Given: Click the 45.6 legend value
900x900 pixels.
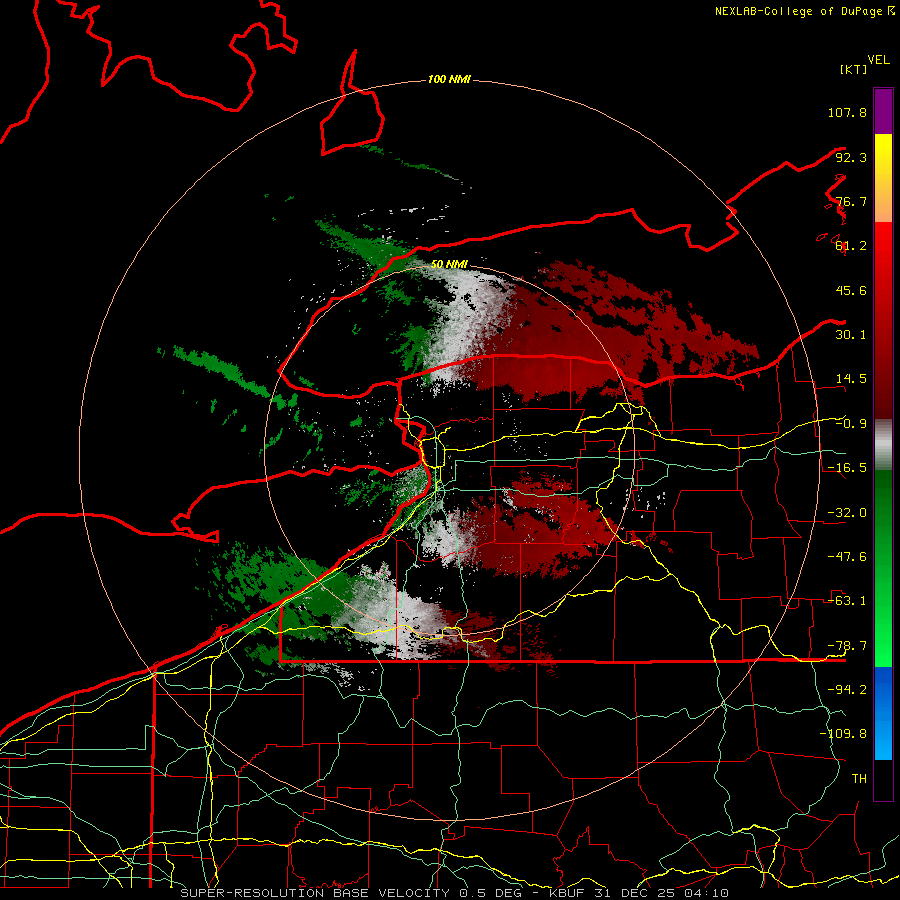Looking at the screenshot, I should click(x=851, y=290).
